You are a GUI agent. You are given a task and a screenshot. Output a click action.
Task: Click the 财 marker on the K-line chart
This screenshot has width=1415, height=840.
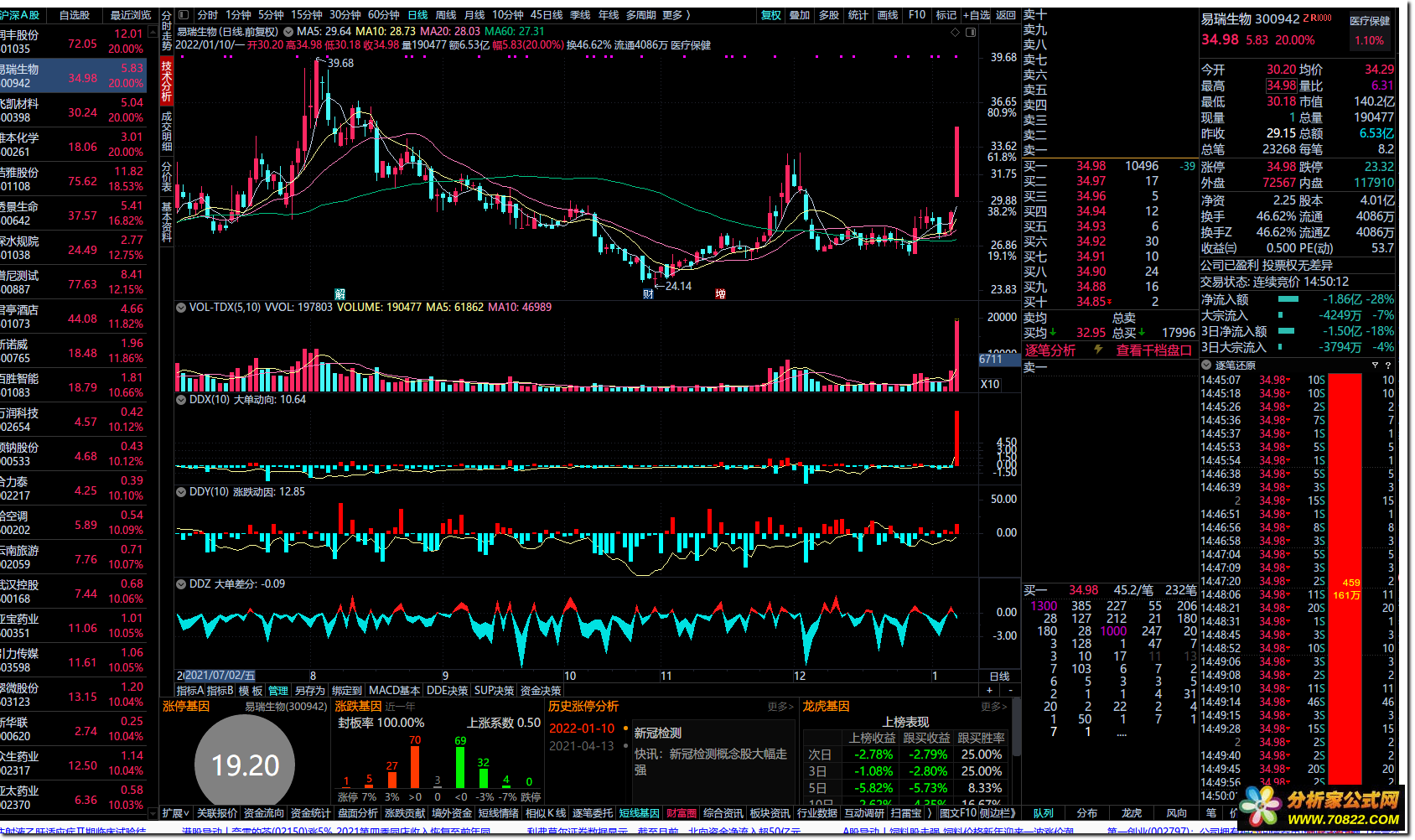648,293
